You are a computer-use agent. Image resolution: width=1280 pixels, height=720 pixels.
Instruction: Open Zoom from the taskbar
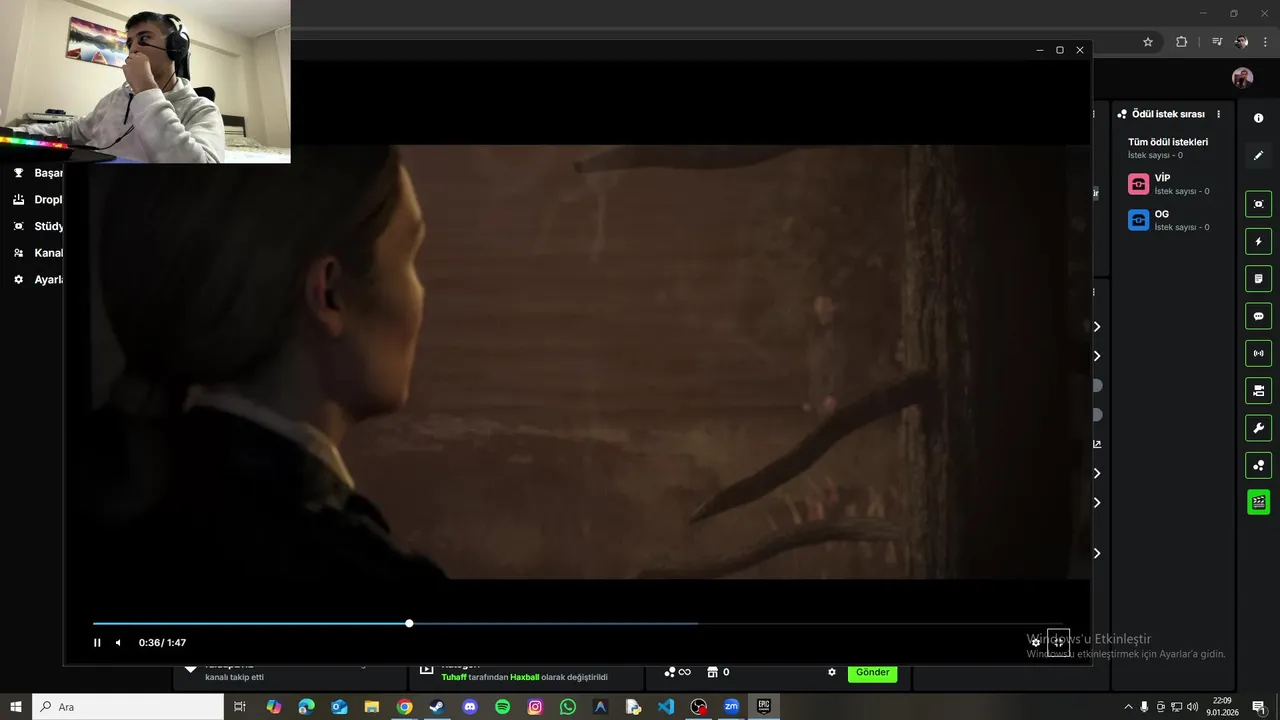click(731, 707)
